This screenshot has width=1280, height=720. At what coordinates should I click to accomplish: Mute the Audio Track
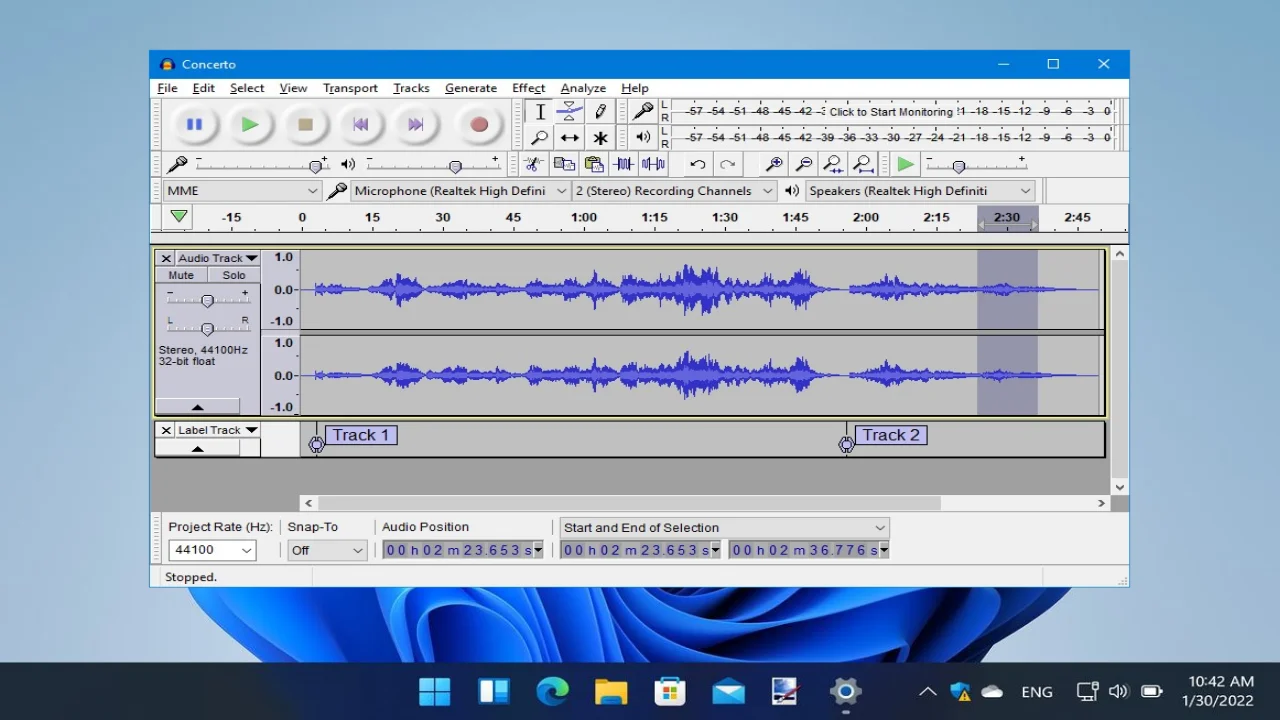coord(181,275)
